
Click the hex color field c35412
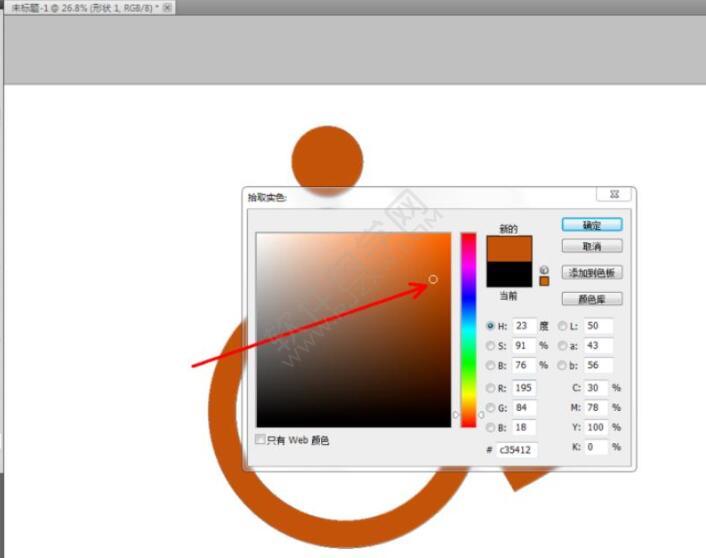point(517,449)
